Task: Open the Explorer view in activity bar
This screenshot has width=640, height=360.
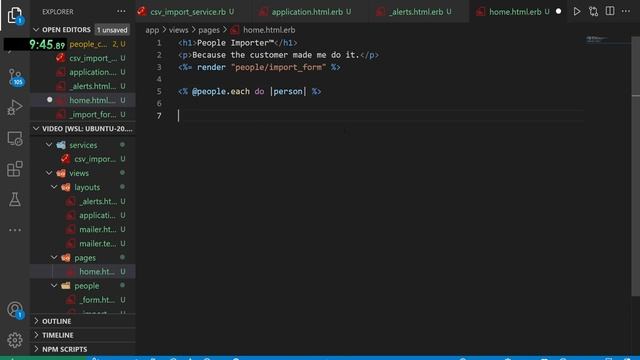Action: pyautogui.click(x=15, y=15)
